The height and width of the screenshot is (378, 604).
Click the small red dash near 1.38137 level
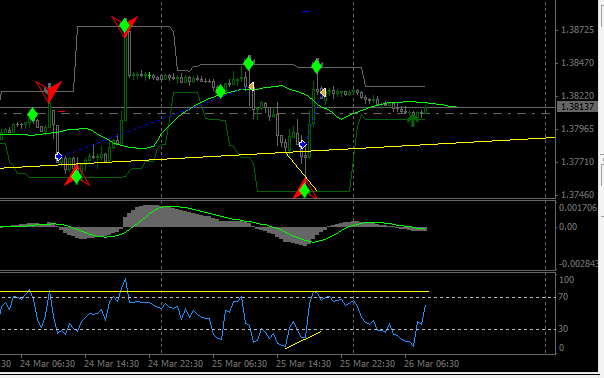[x=62, y=112]
